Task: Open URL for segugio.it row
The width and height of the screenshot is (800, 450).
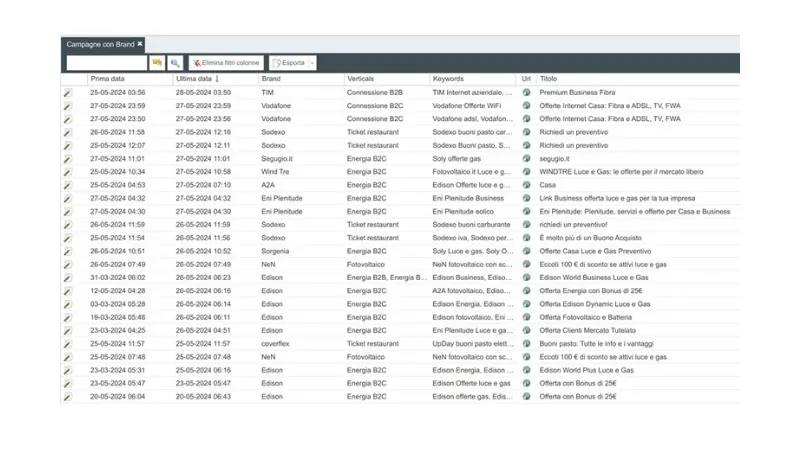Action: 526,159
